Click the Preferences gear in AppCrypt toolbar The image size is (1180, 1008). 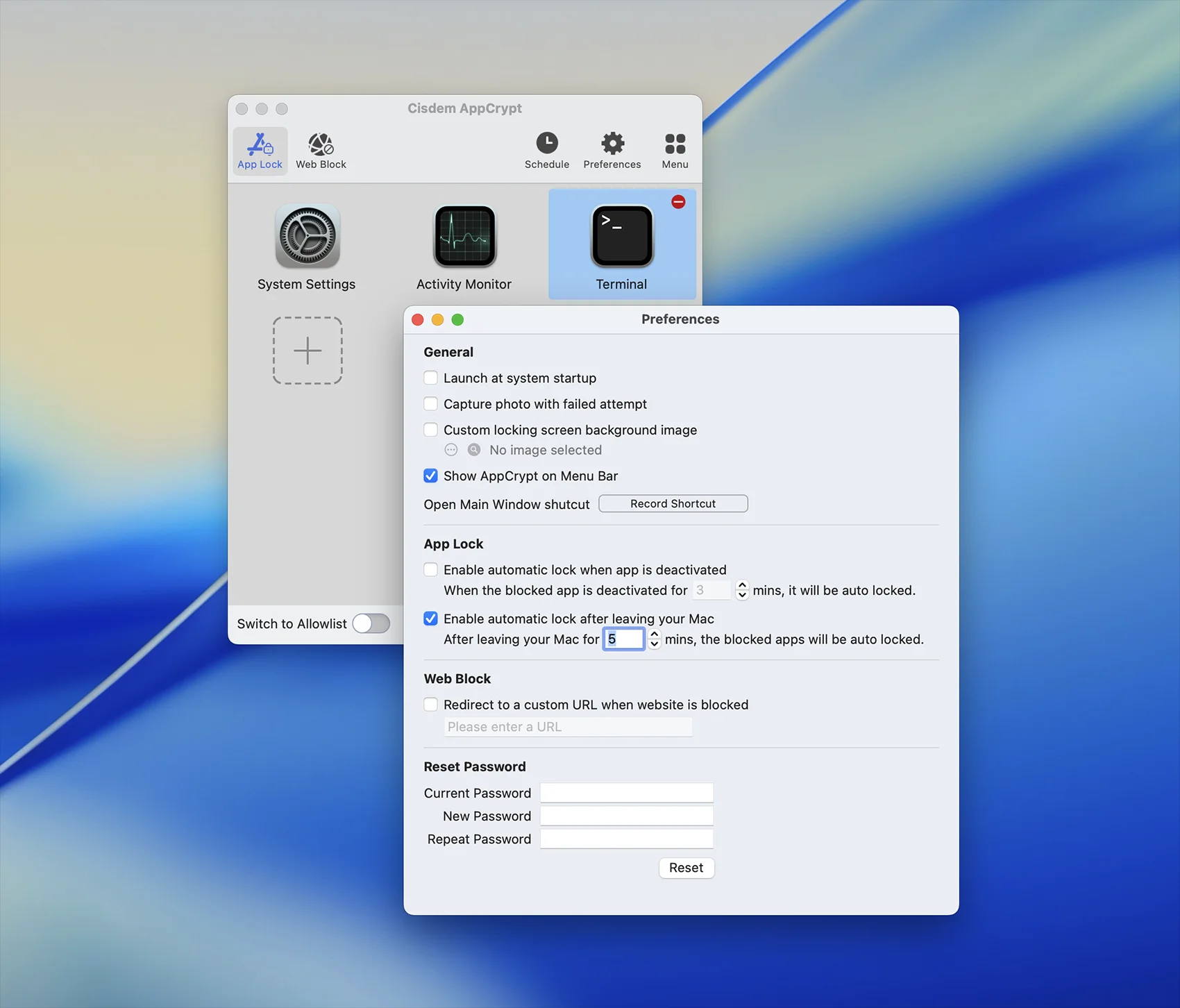(x=612, y=151)
